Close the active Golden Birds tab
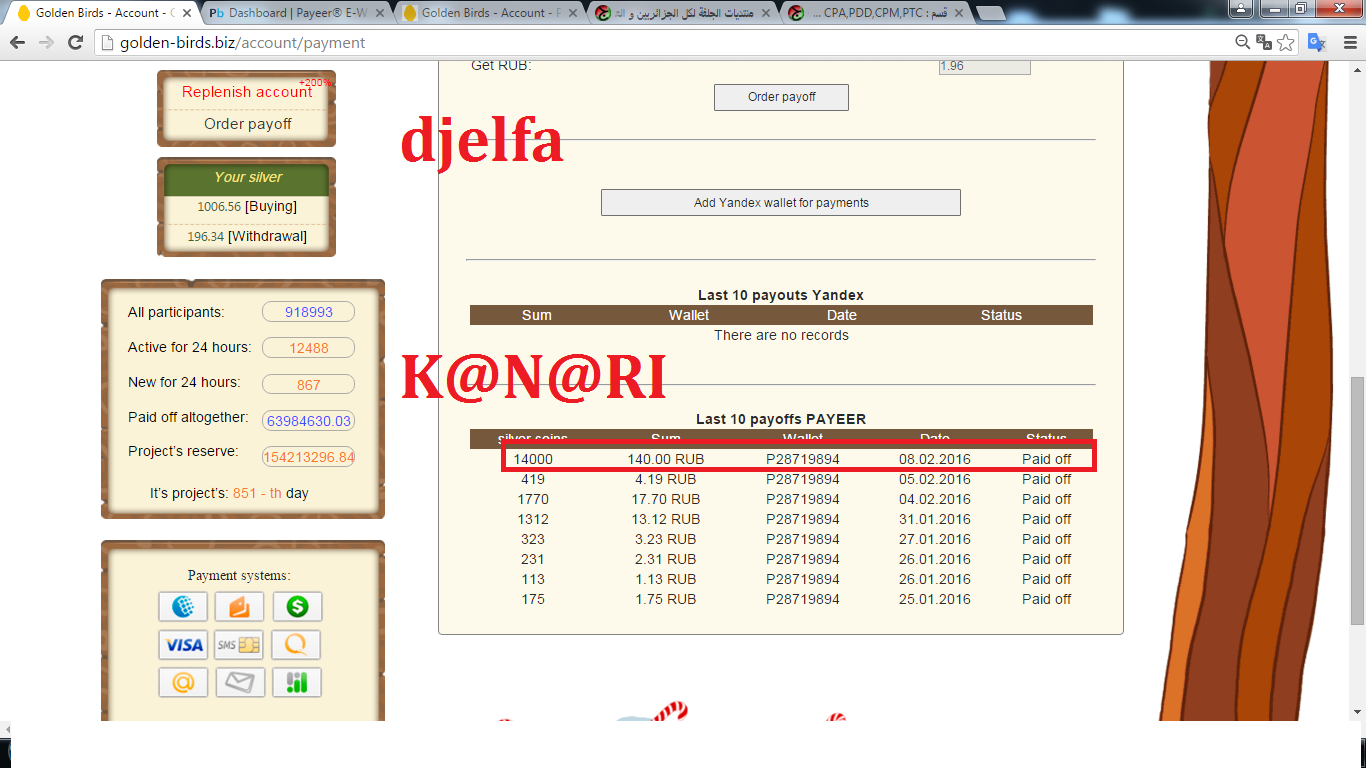Image resolution: width=1366 pixels, height=768 pixels. coord(188,13)
